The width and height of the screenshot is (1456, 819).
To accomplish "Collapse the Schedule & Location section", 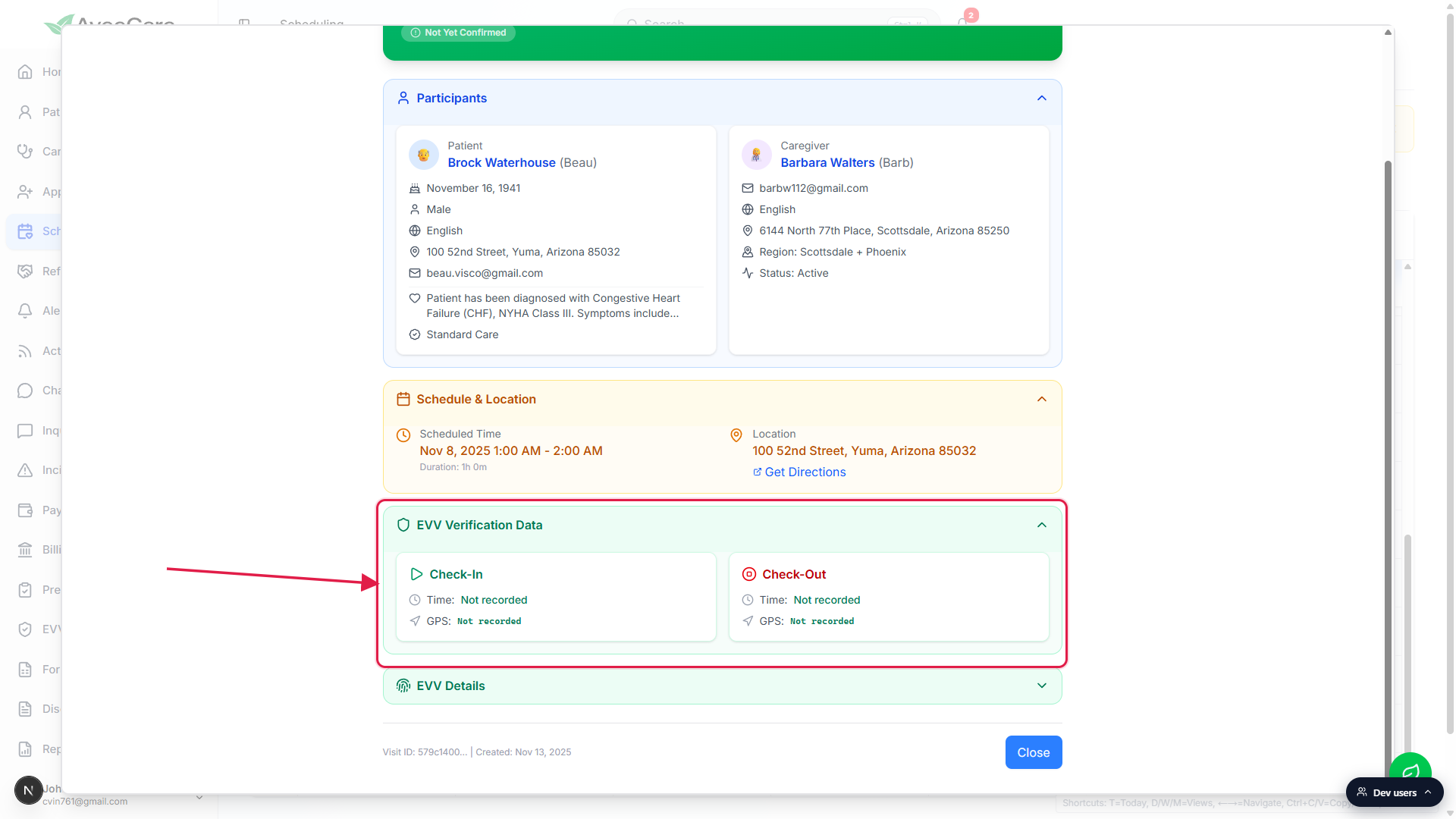I will point(1042,399).
